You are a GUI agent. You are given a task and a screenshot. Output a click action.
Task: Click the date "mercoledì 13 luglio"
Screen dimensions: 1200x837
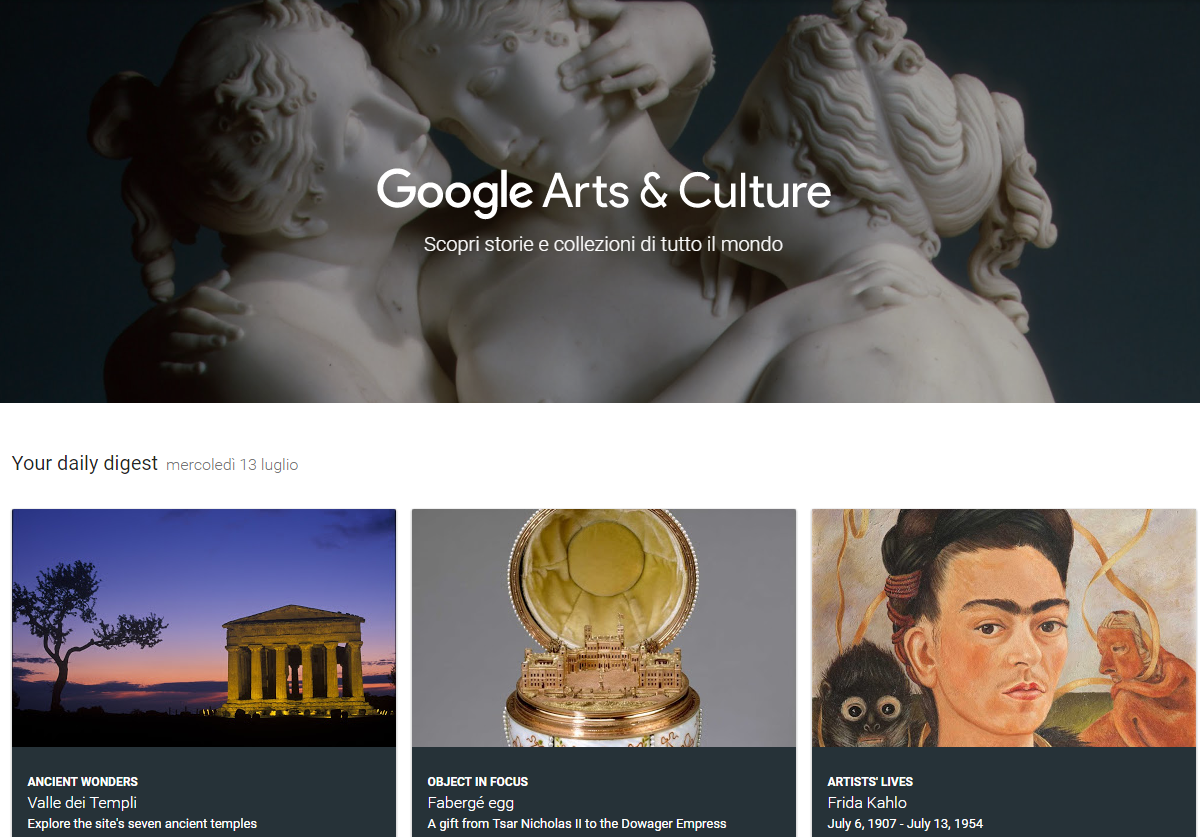click(232, 465)
